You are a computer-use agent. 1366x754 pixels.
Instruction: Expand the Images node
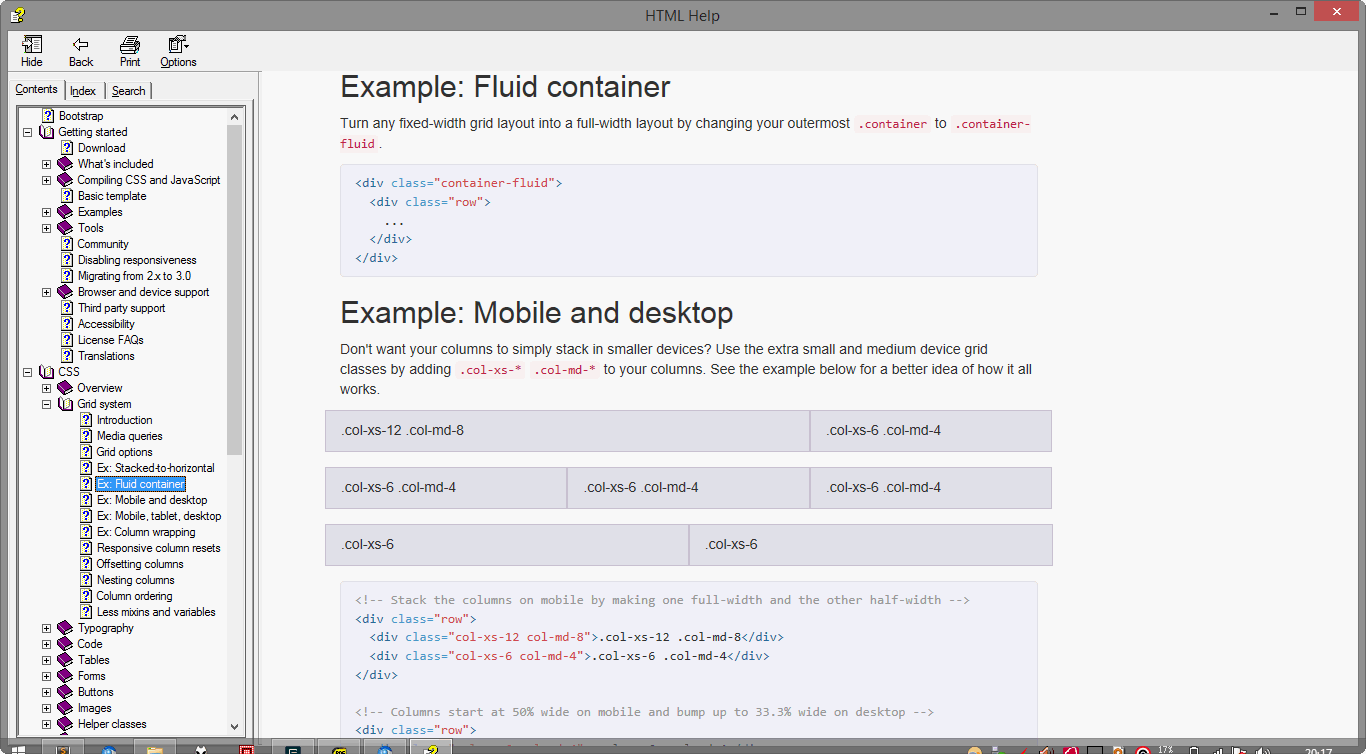pos(46,708)
